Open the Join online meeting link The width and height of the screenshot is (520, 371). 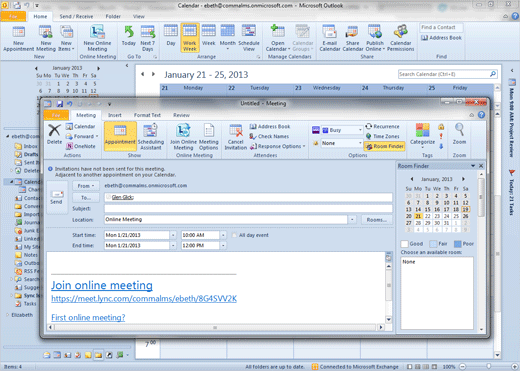102,285
